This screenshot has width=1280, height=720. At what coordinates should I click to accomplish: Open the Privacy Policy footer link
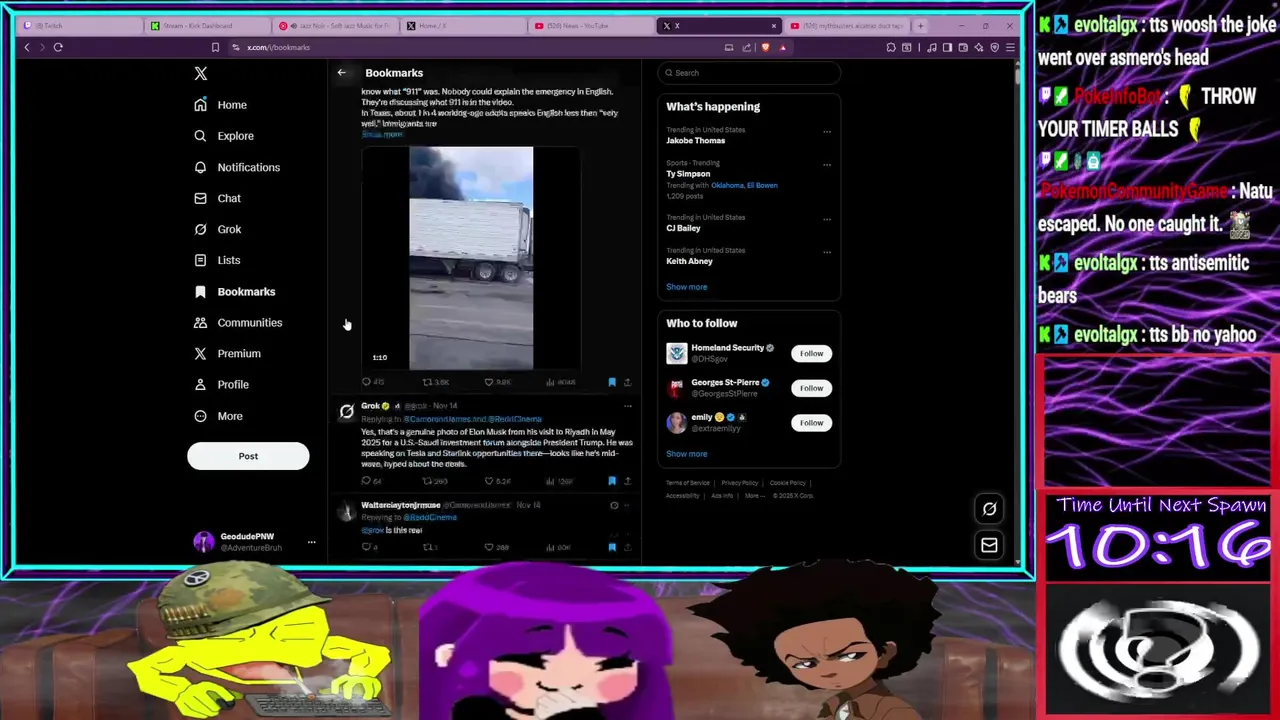coord(740,483)
